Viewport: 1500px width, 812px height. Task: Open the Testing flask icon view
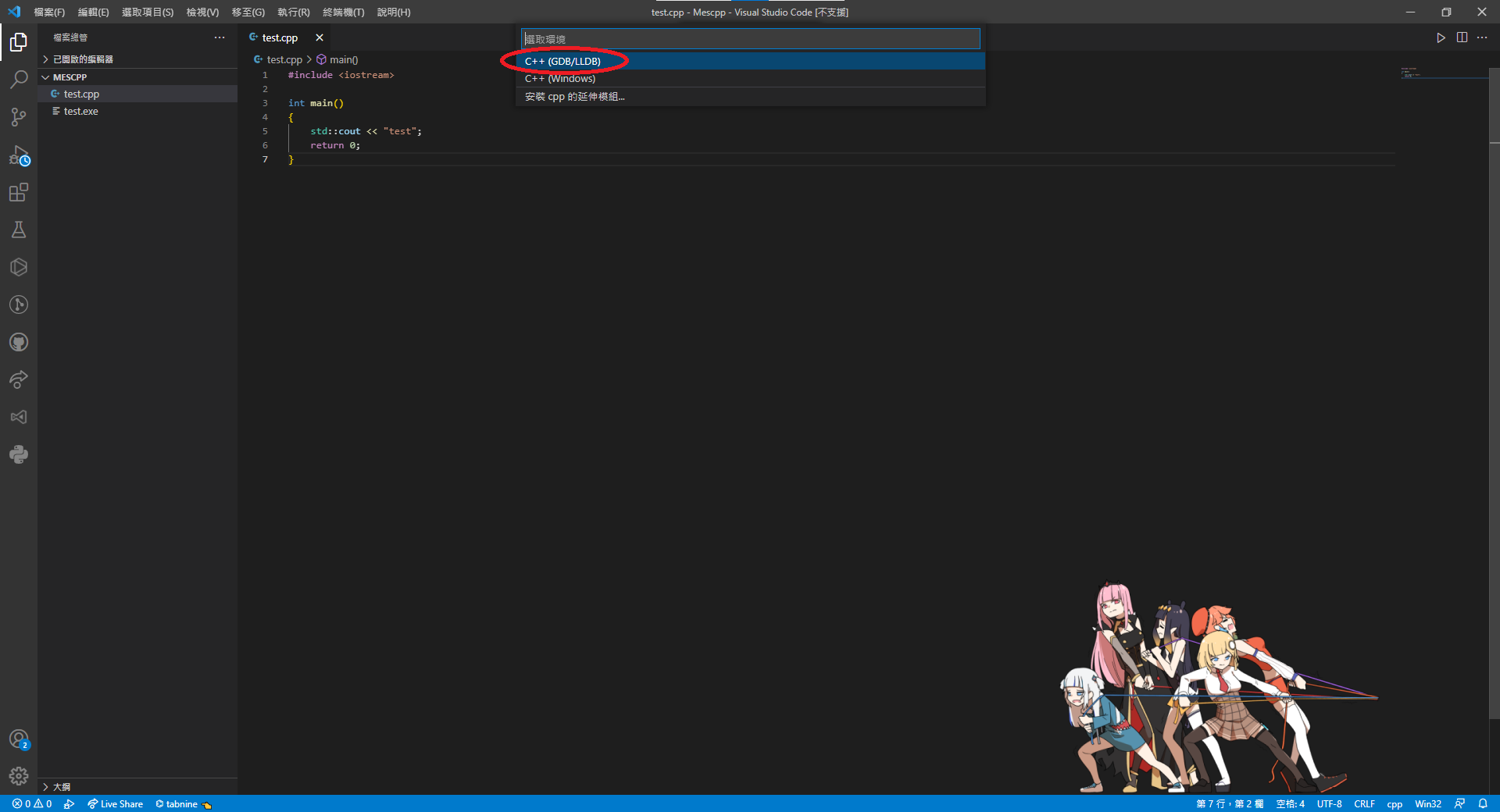tap(19, 230)
